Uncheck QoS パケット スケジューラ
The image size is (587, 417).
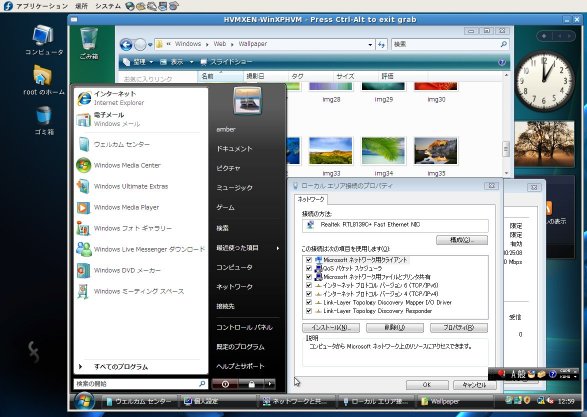click(x=309, y=268)
